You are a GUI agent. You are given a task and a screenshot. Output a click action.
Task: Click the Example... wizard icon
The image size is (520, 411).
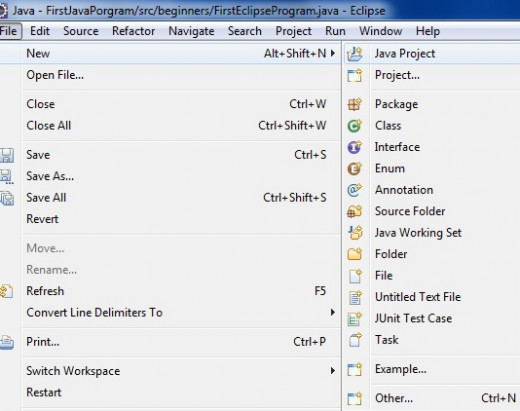(354, 369)
